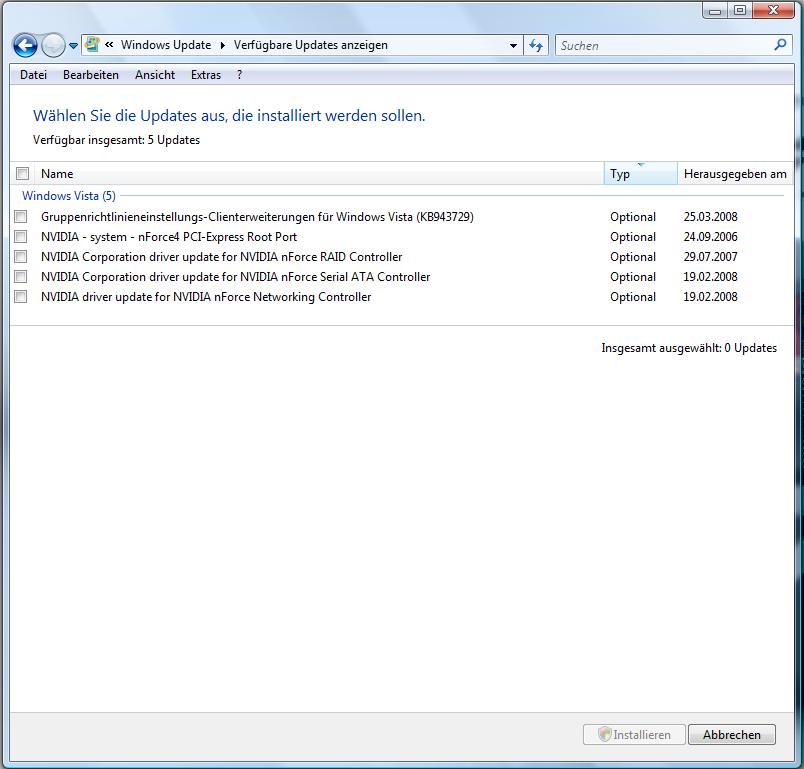Refresh the page with the refresh icon
804x769 pixels.
coord(536,46)
